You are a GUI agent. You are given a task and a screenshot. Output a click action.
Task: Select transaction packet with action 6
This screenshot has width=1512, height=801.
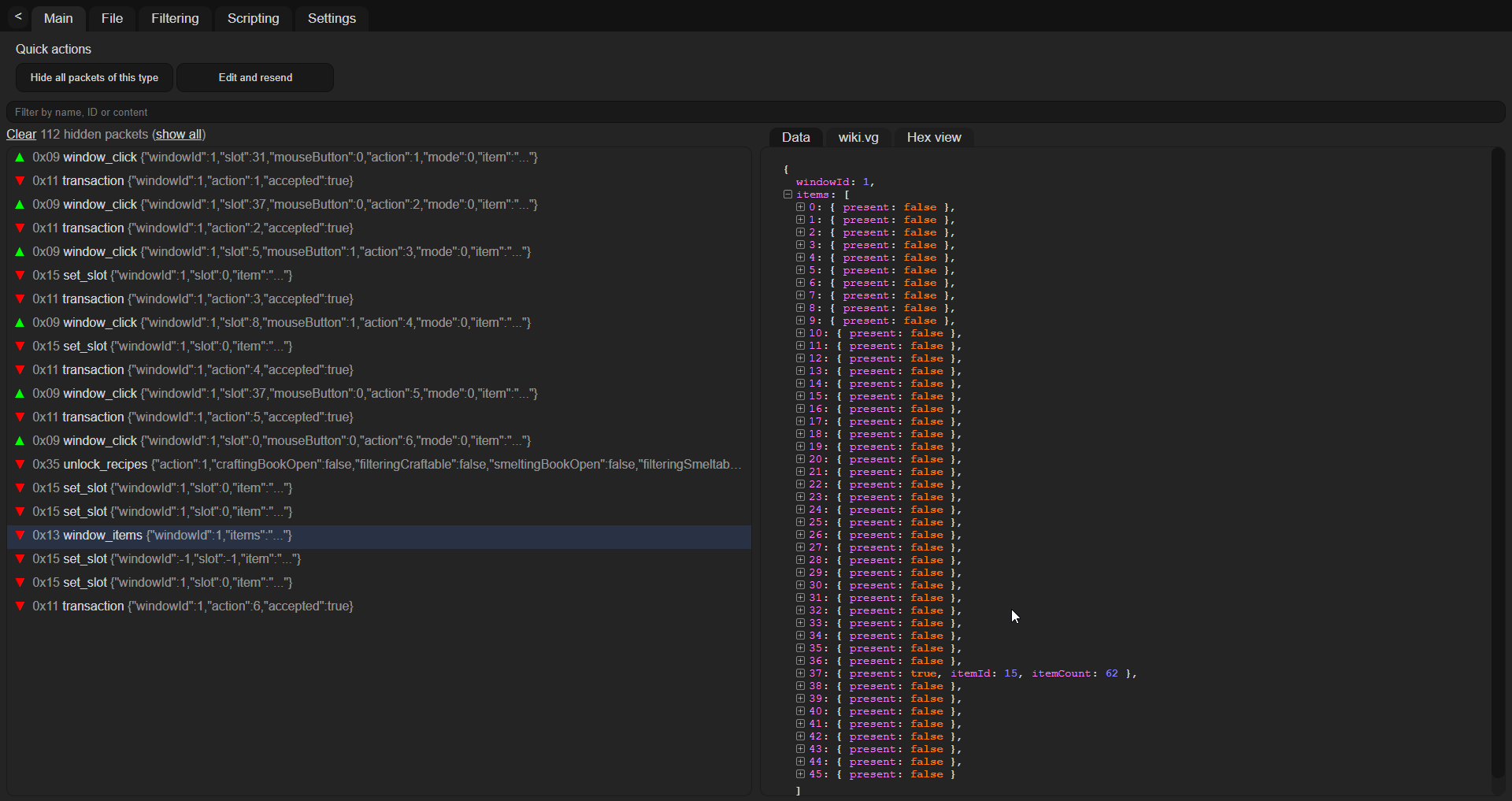point(379,606)
